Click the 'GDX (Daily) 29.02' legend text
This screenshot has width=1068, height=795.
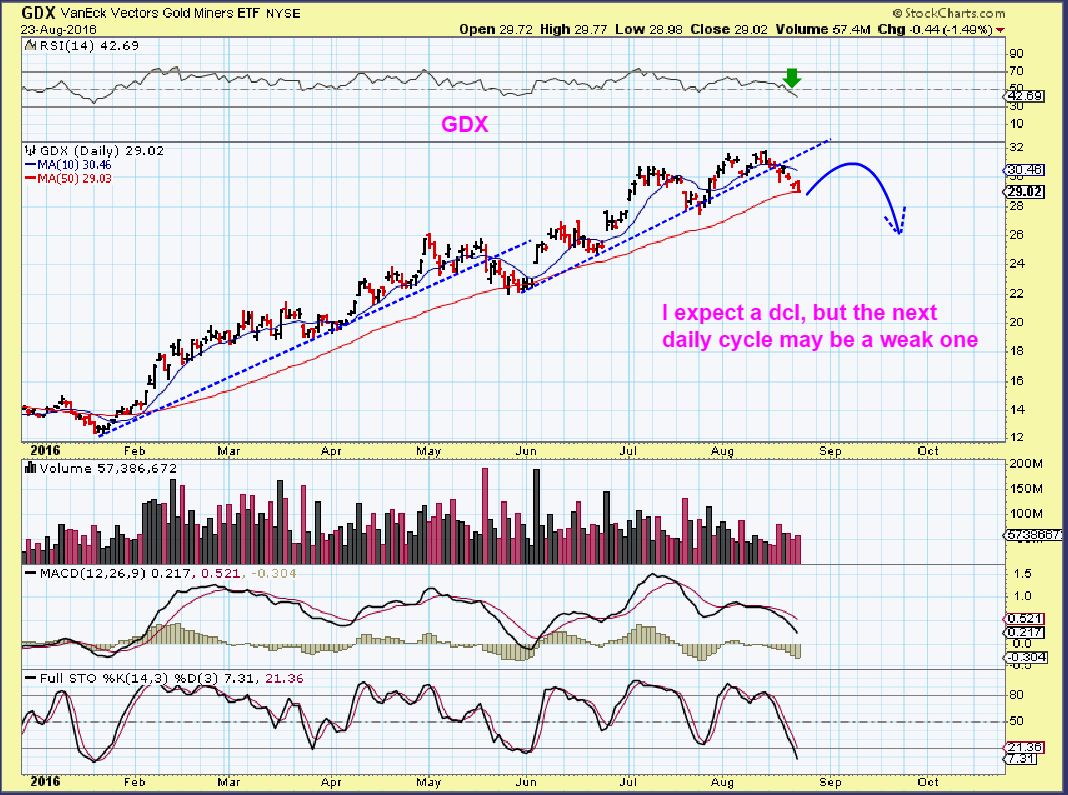tap(101, 151)
